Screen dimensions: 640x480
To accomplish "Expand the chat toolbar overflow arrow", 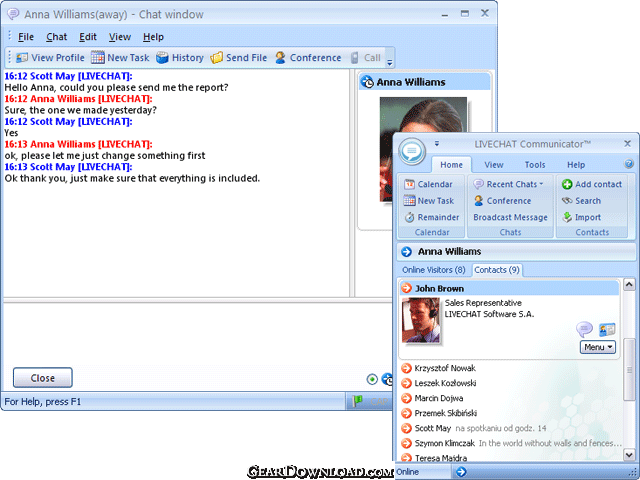I will [390, 61].
